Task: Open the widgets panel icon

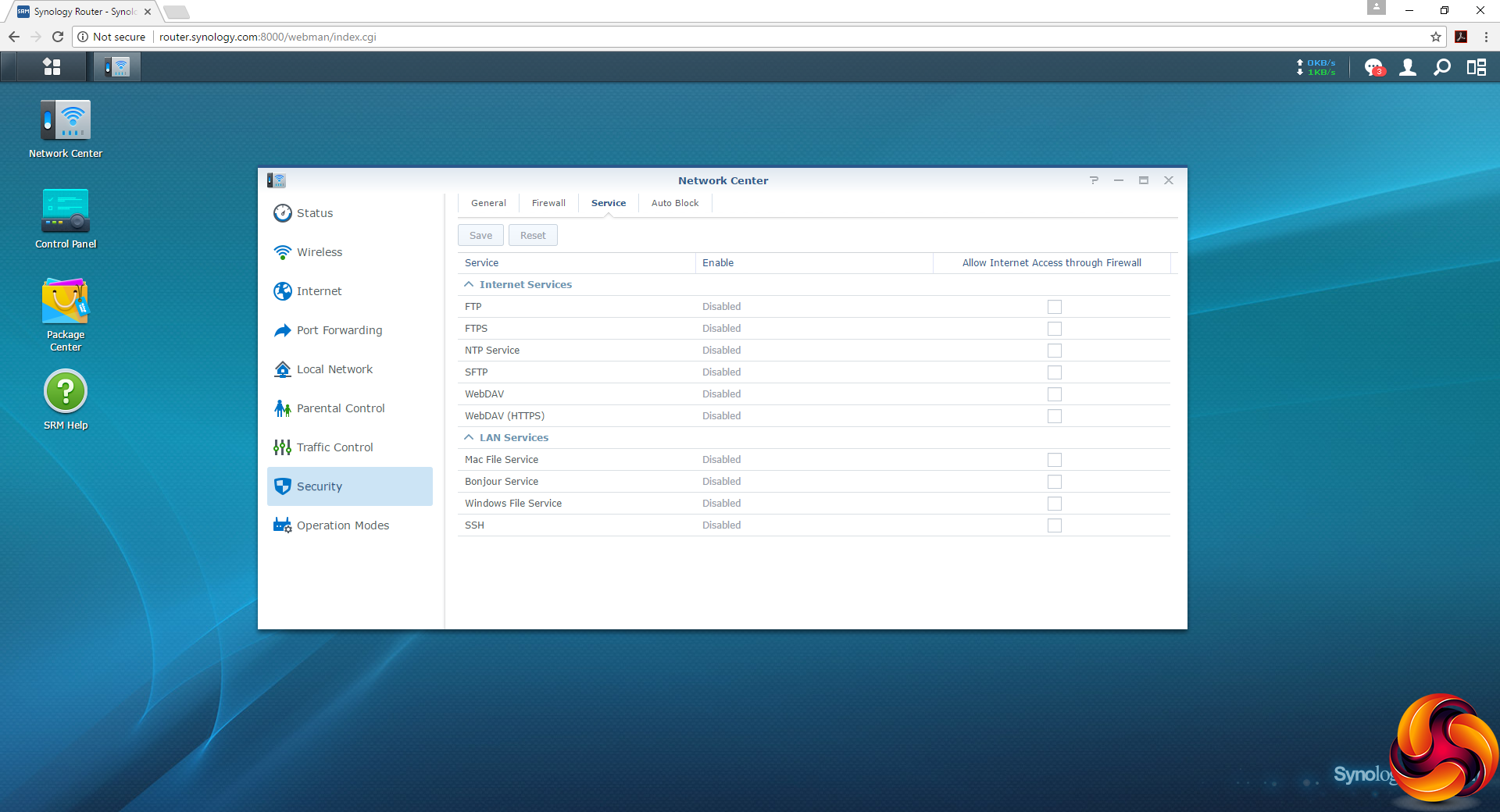Action: click(x=1476, y=67)
